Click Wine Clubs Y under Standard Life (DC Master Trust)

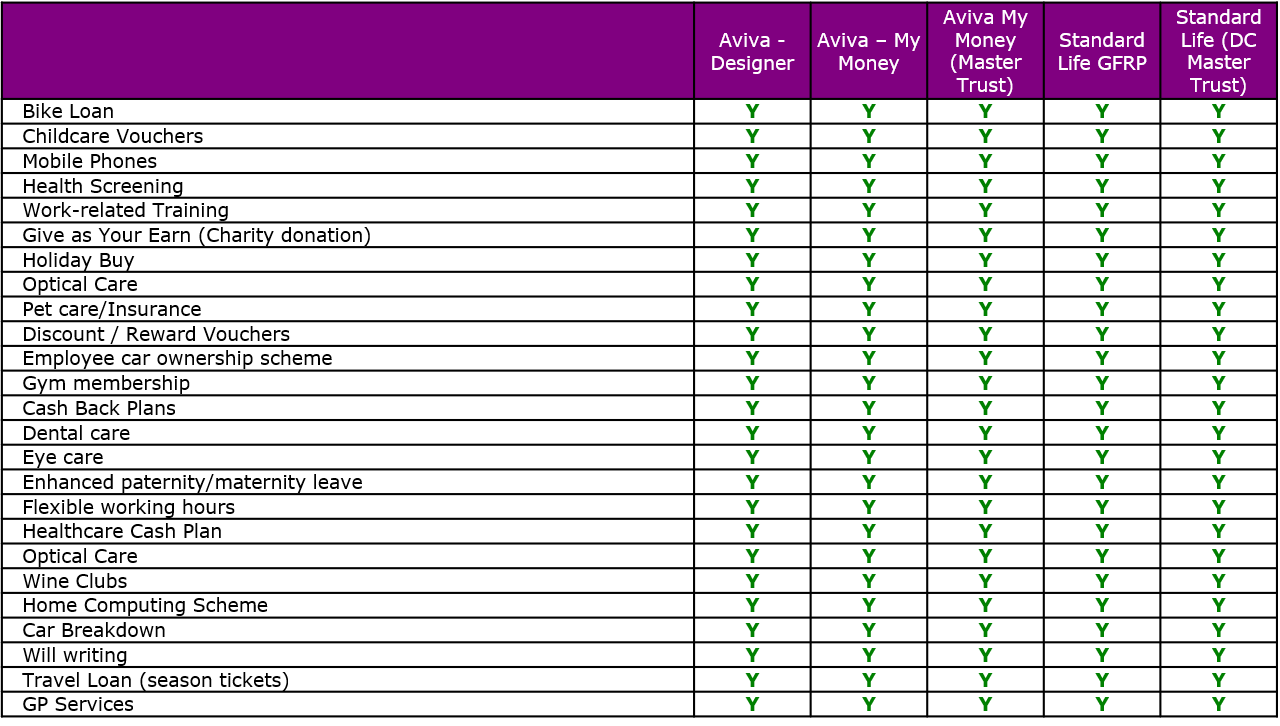point(1218,581)
